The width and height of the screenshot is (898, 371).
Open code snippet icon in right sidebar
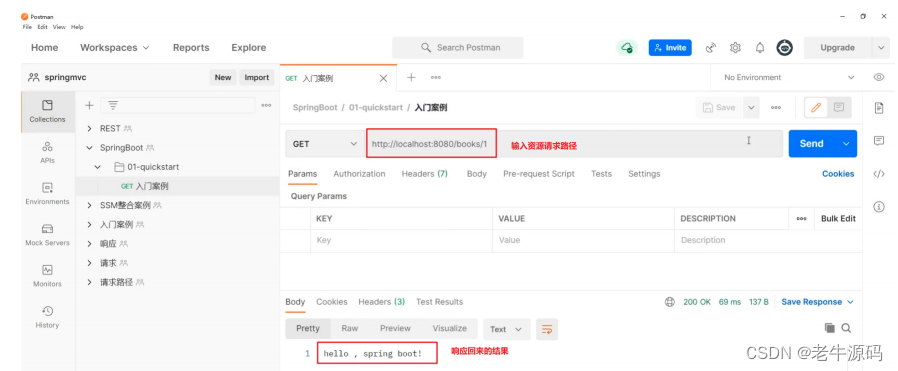pos(879,174)
